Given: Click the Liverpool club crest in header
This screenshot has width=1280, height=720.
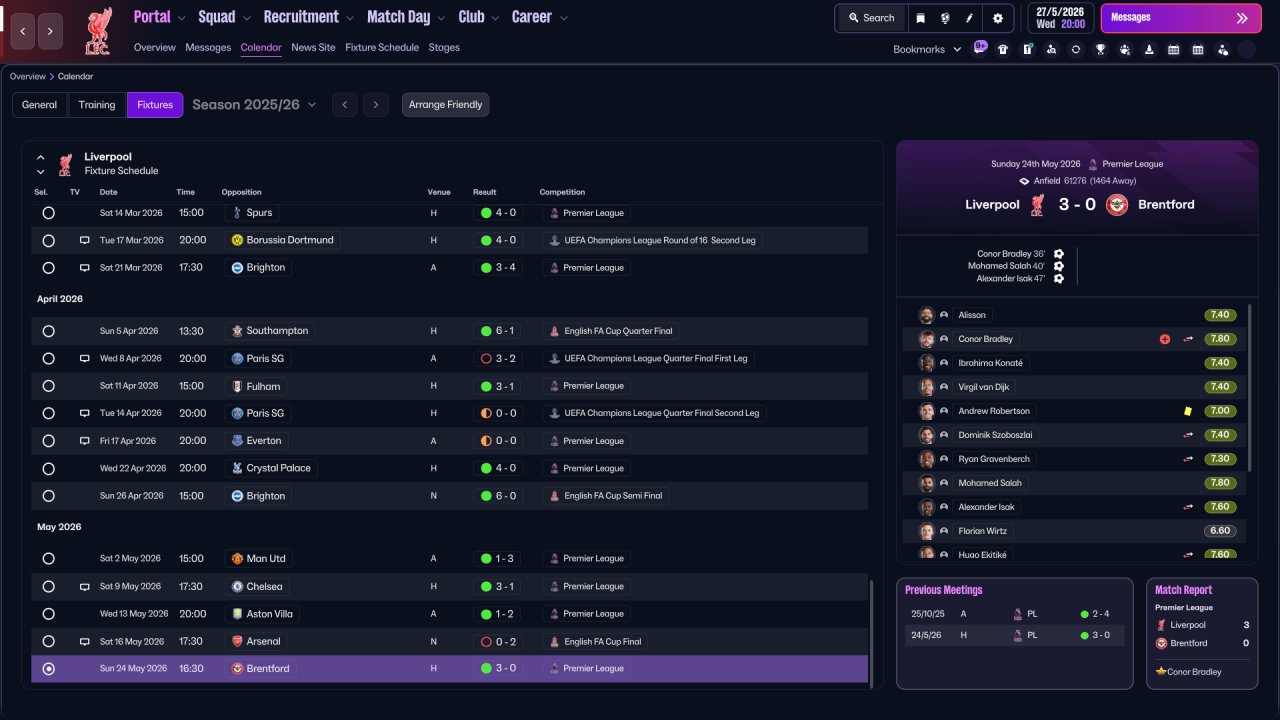Looking at the screenshot, I should coord(98,31).
